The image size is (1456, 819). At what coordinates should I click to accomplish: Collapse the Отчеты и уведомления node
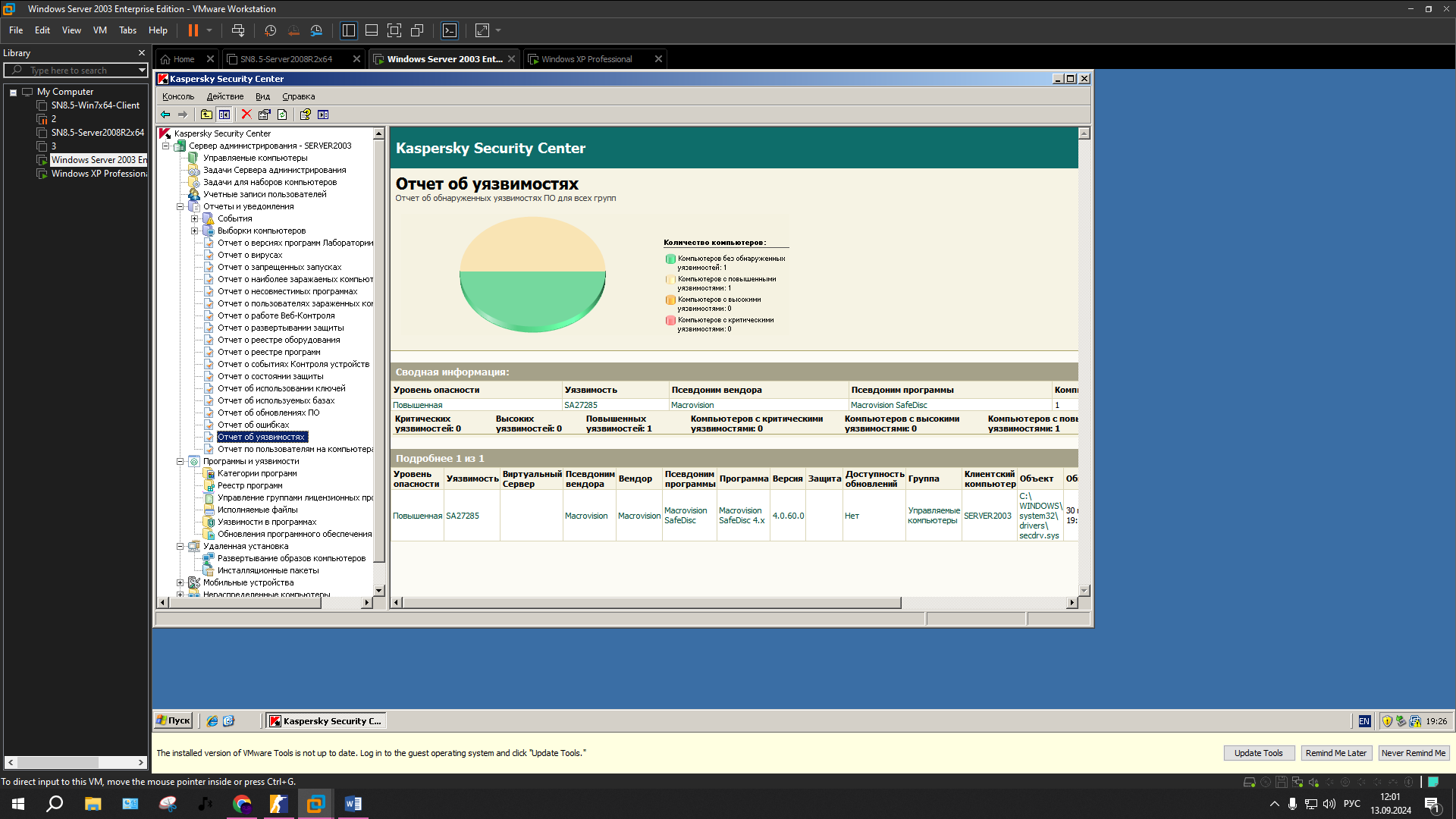click(180, 206)
